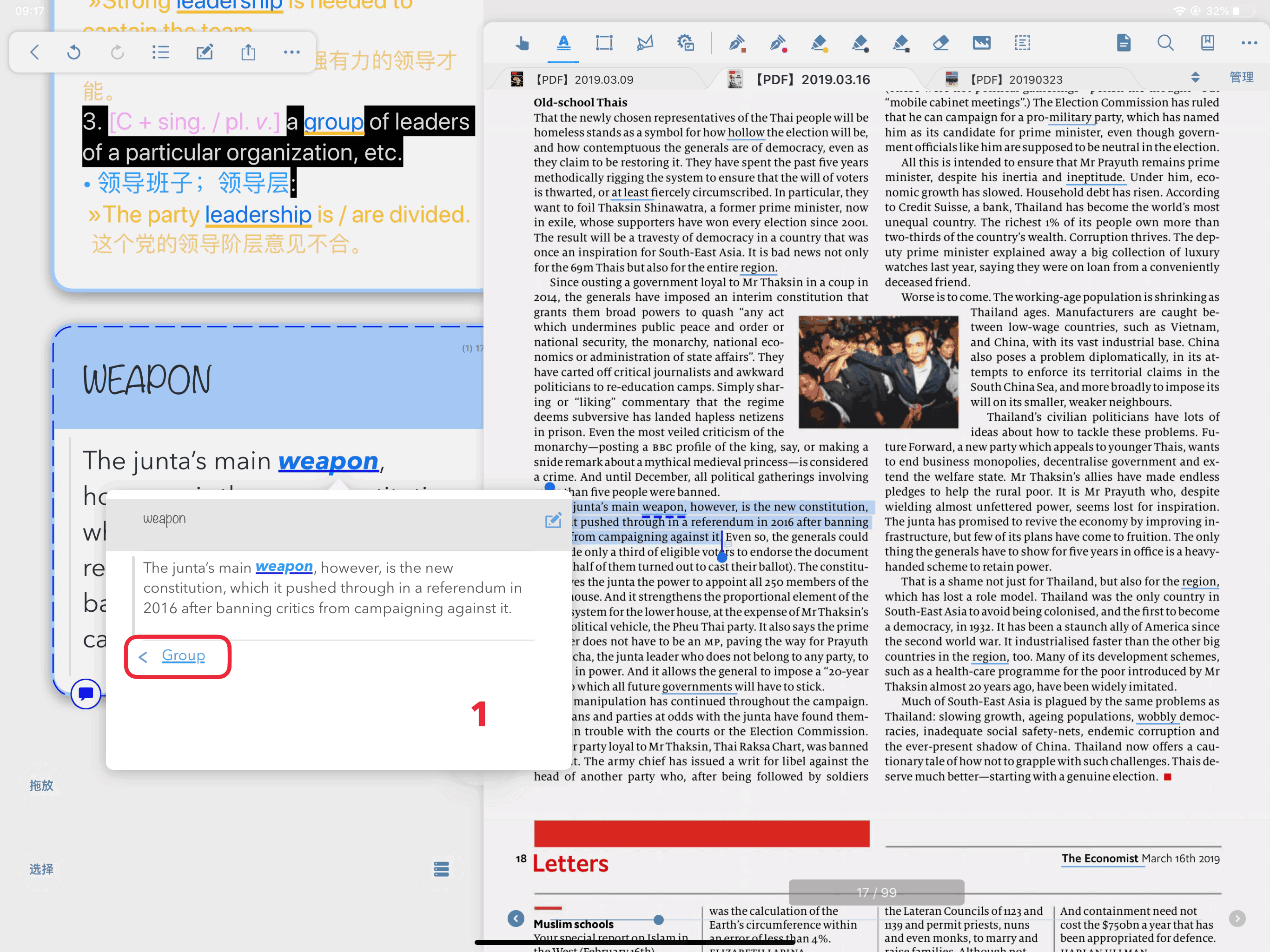1270x952 pixels.
Task: Tap the dashed text-box tool icon
Action: click(1023, 43)
